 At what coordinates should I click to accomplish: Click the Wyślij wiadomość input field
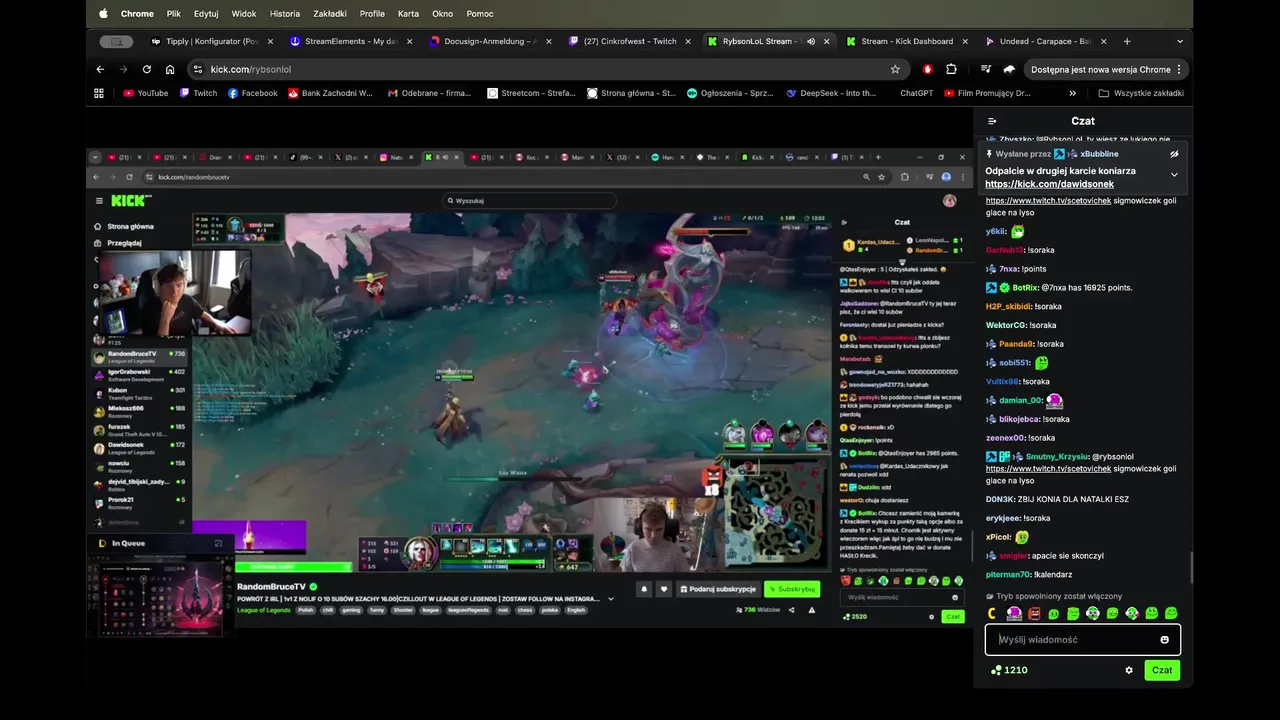pyautogui.click(x=1083, y=640)
